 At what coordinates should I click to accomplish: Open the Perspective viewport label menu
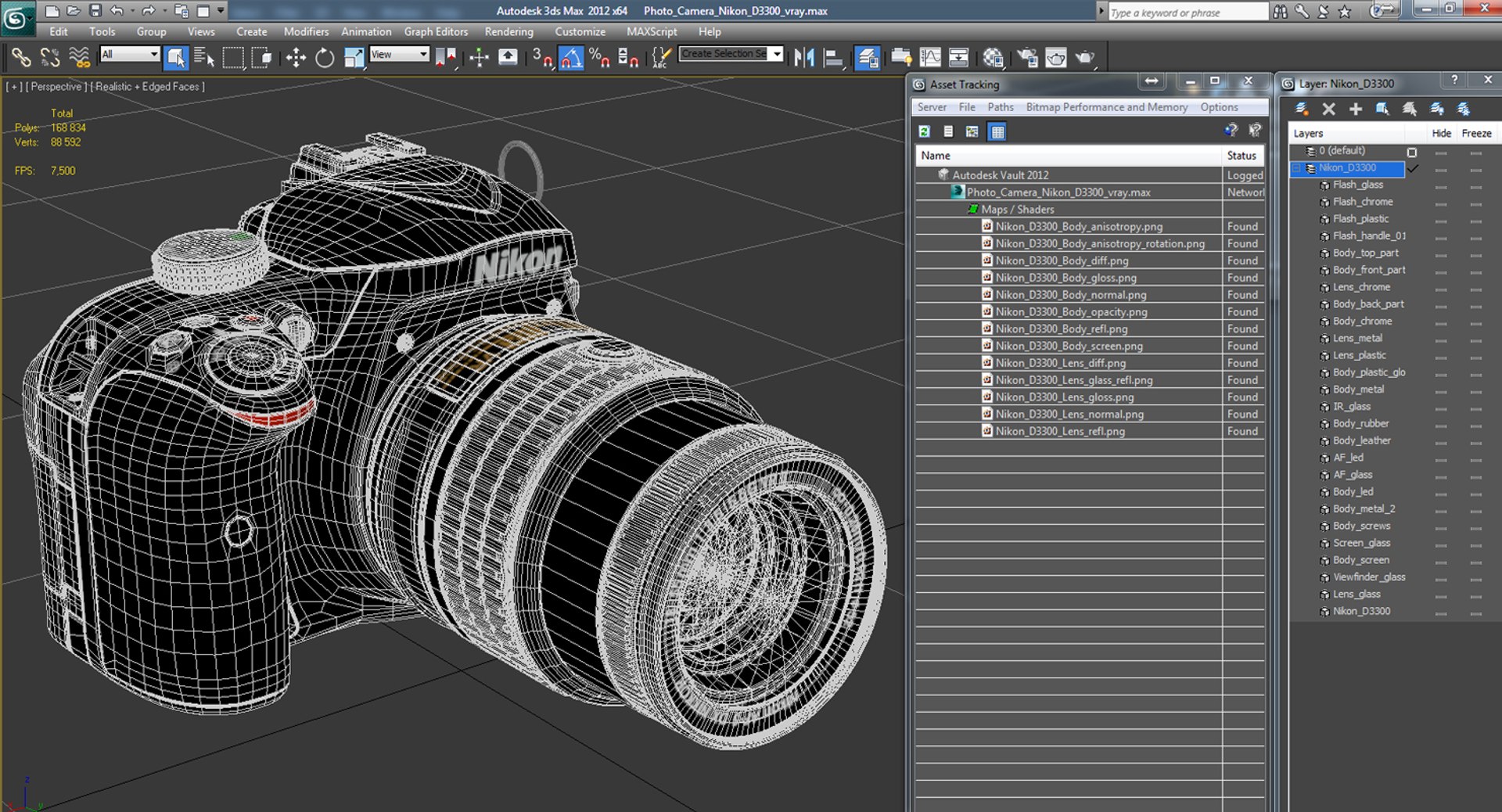(x=56, y=87)
